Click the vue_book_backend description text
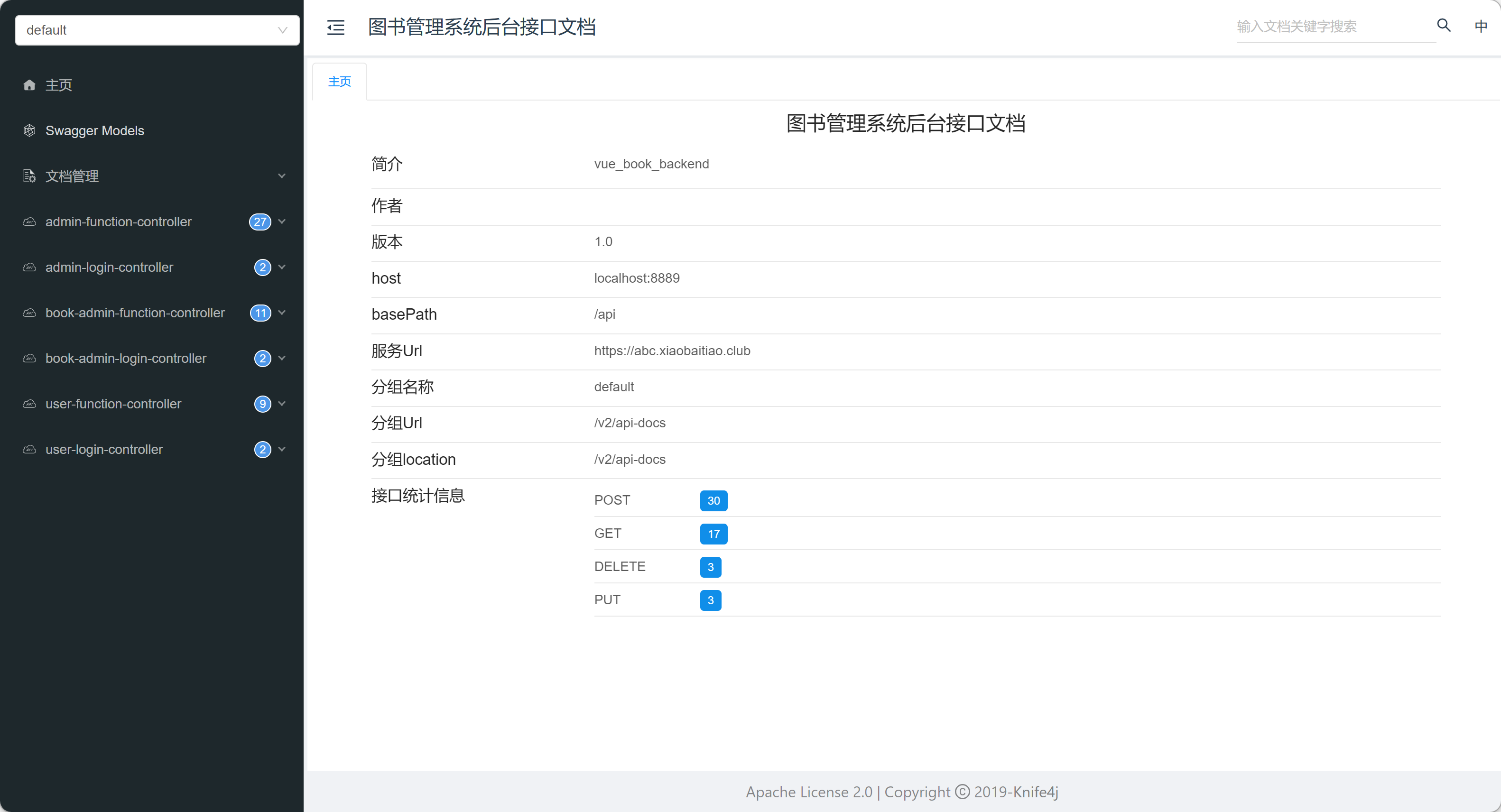This screenshot has height=812, width=1501. (x=651, y=164)
